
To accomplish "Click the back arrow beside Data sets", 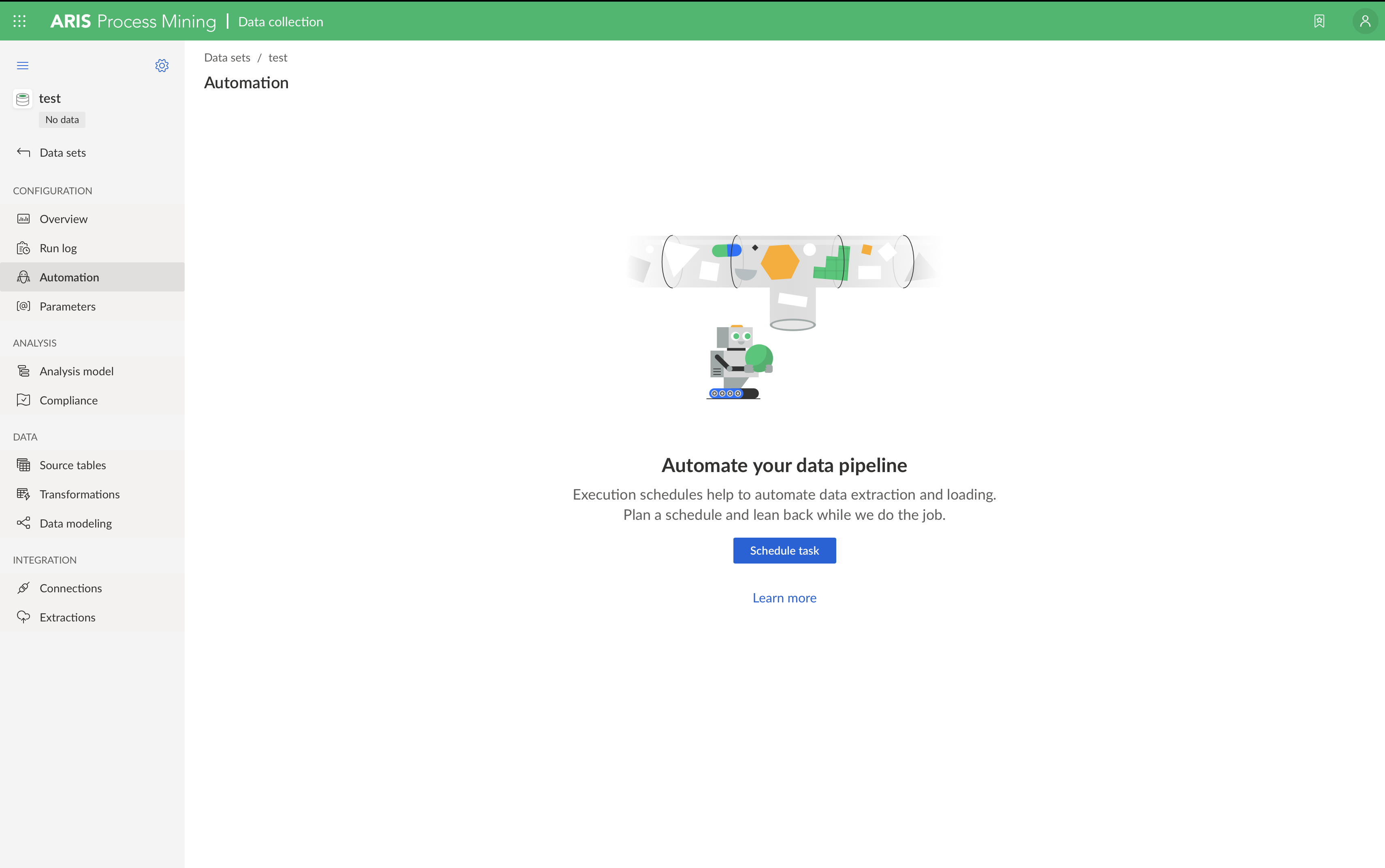I will point(23,152).
